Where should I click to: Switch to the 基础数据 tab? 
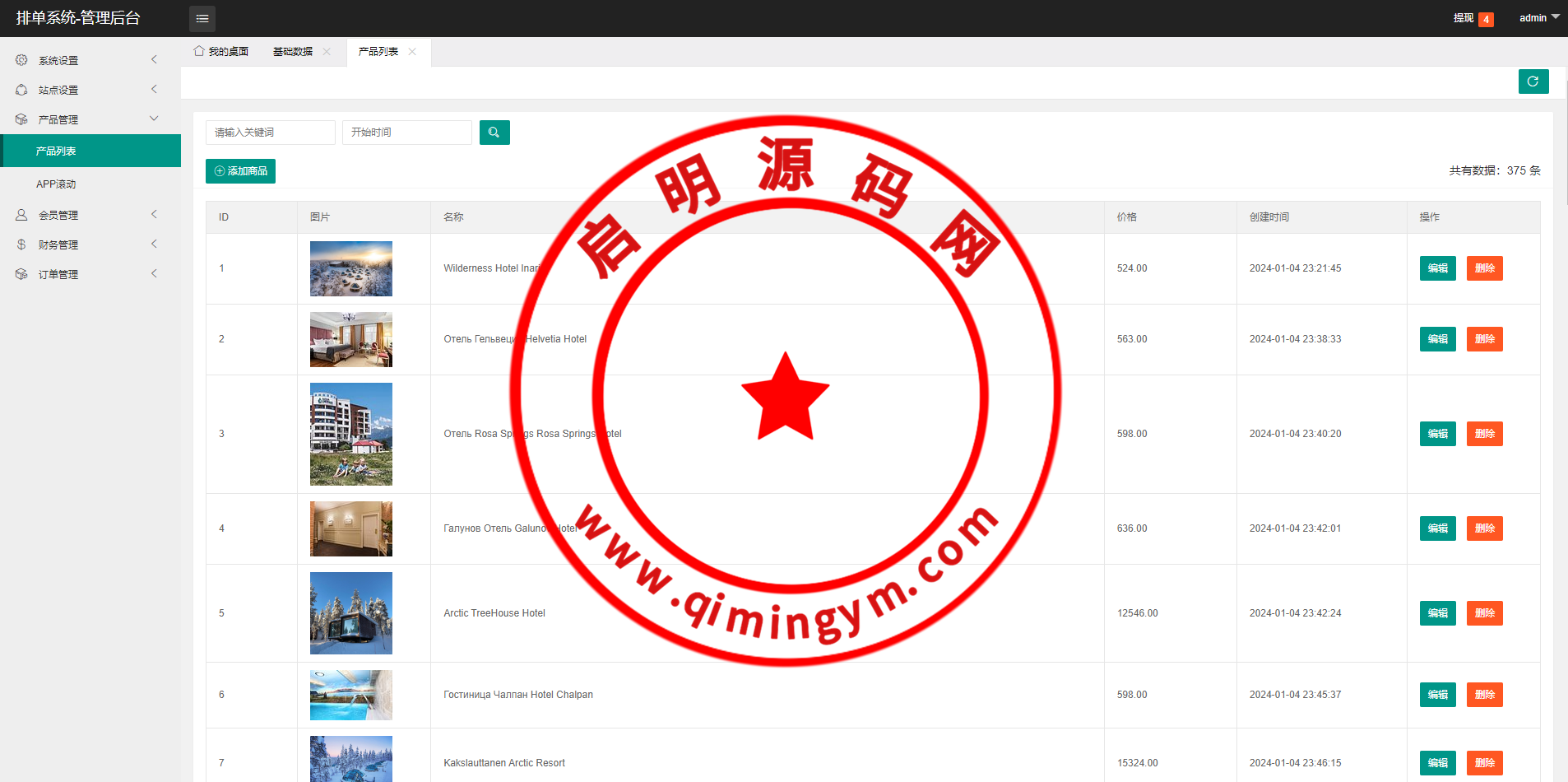[x=293, y=52]
